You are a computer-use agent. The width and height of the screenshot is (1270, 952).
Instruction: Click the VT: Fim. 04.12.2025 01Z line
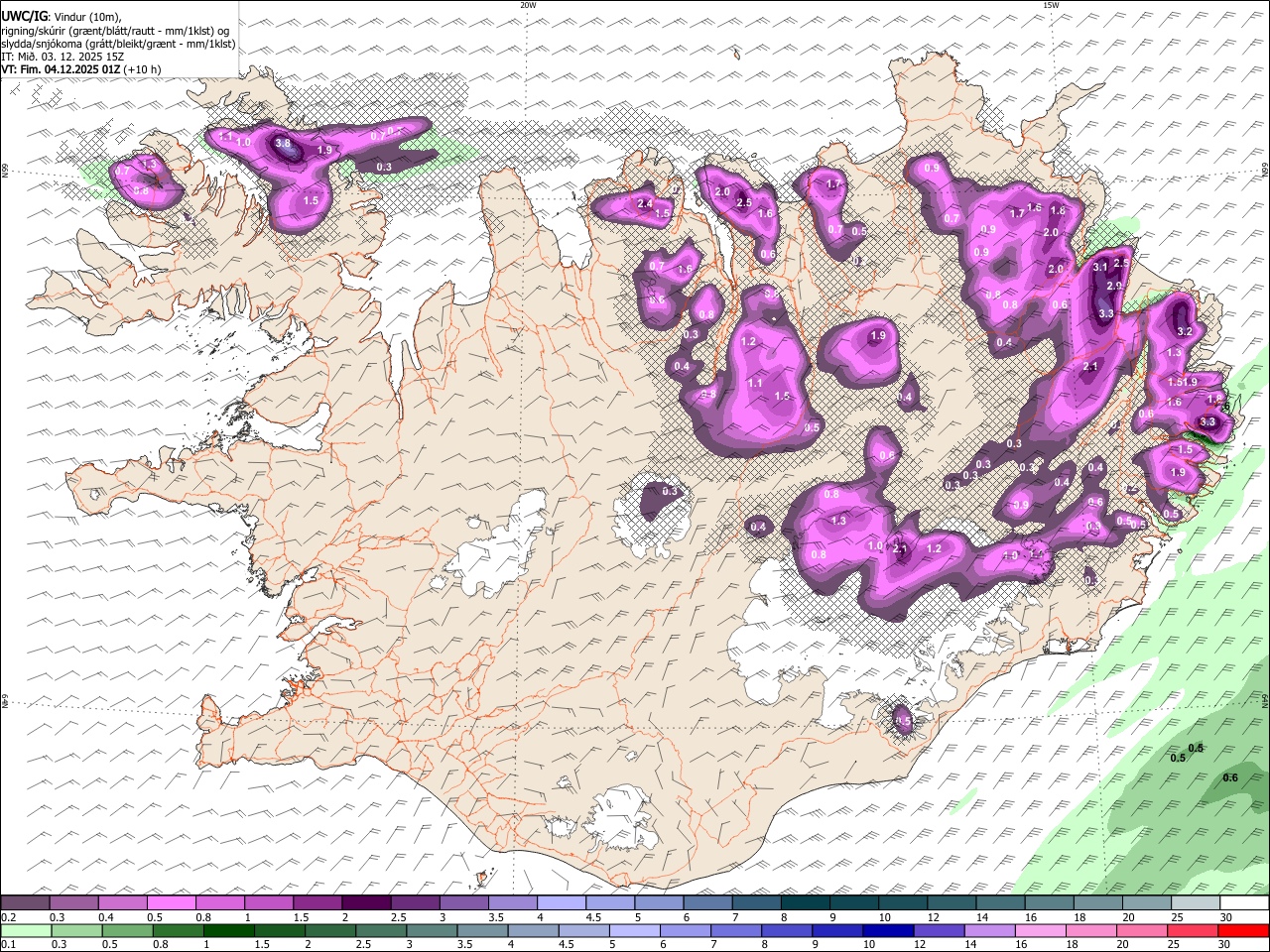[81, 69]
